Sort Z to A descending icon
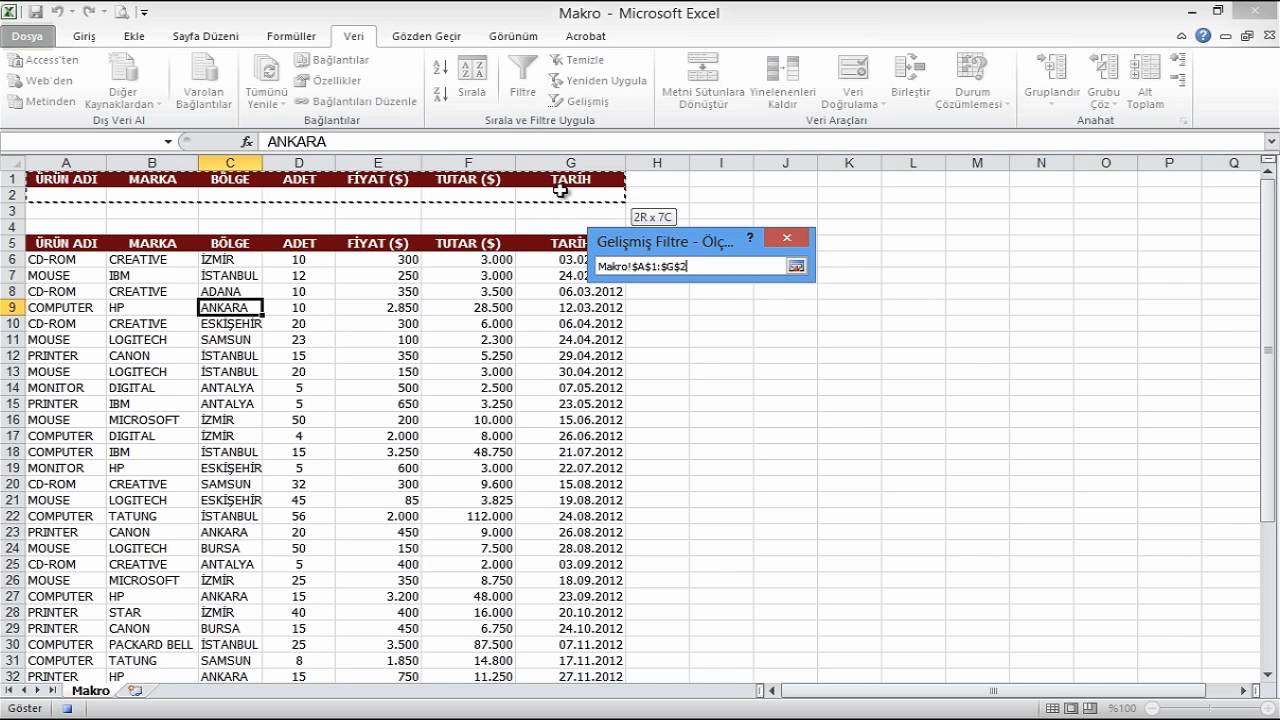Viewport: 1280px width, 720px height. [441, 94]
